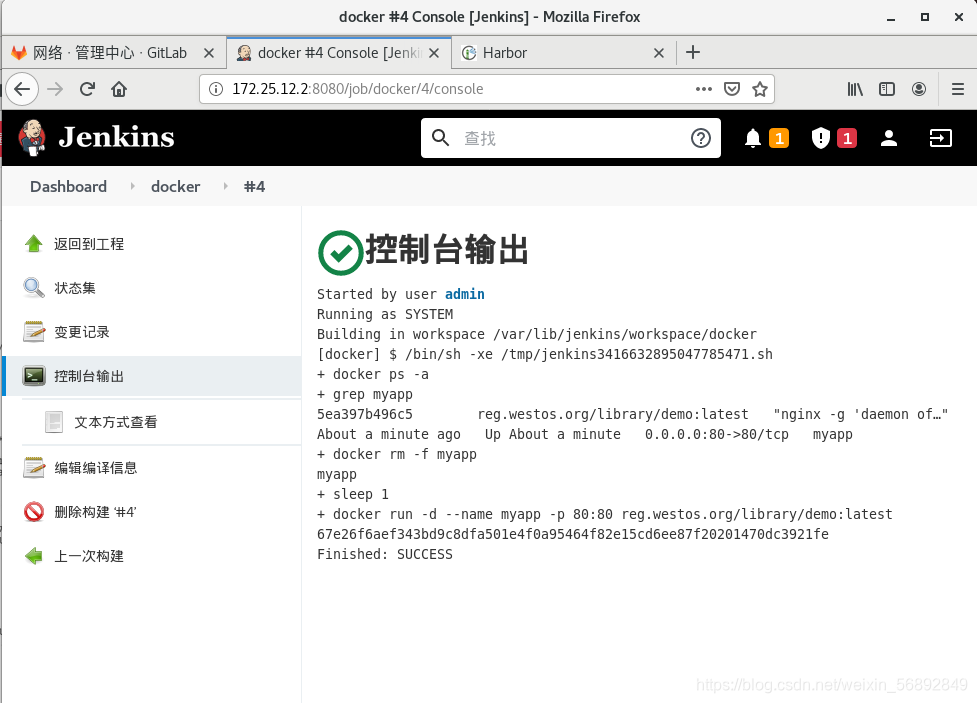Click the docker breadcrumb link

176,186
